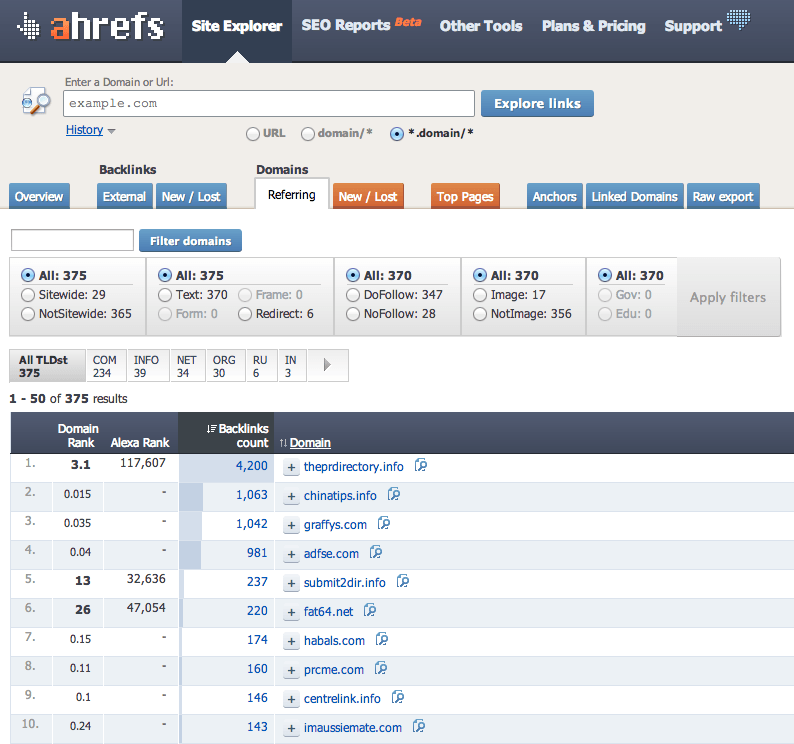Open explore icon next to graffys.com

click(383, 523)
